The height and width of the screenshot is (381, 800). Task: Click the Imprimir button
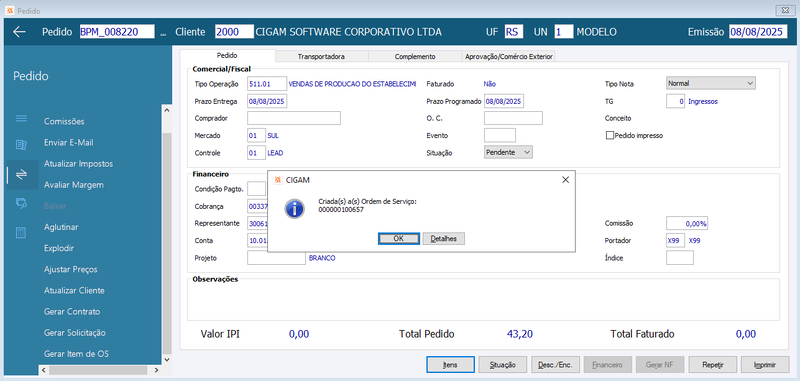point(765,365)
